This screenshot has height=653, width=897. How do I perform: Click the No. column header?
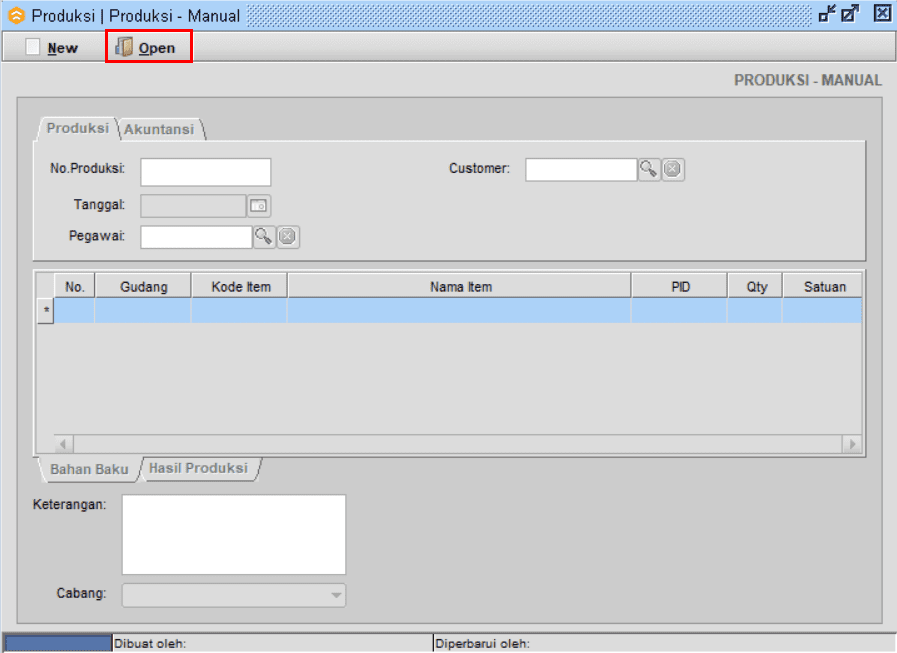[x=74, y=286]
